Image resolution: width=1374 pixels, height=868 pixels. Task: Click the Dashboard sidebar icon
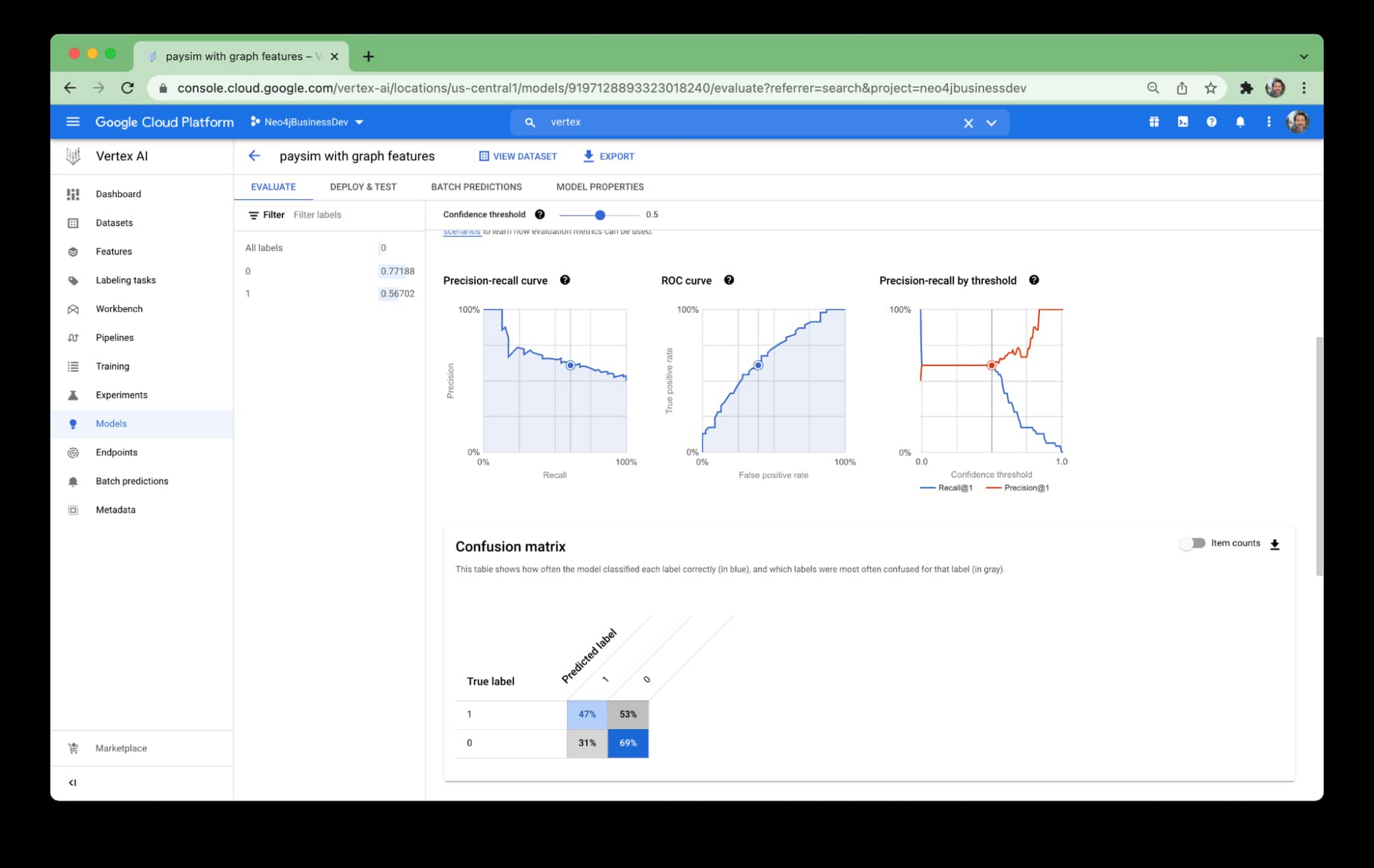(73, 194)
